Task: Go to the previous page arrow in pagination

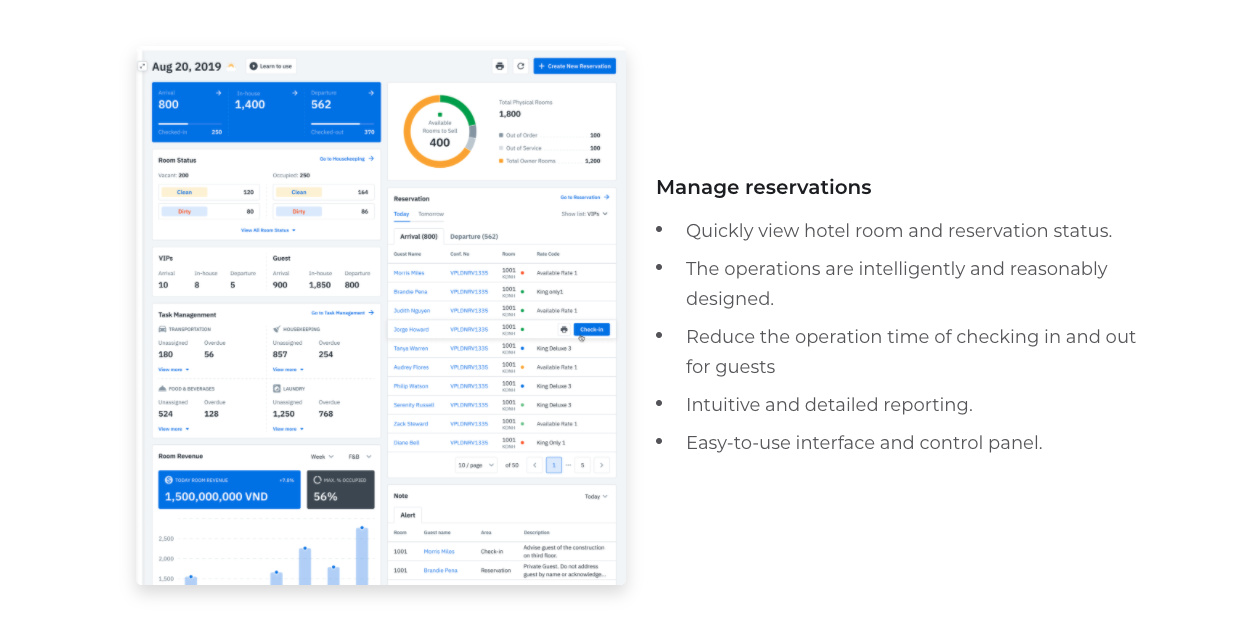Action: [x=534, y=465]
